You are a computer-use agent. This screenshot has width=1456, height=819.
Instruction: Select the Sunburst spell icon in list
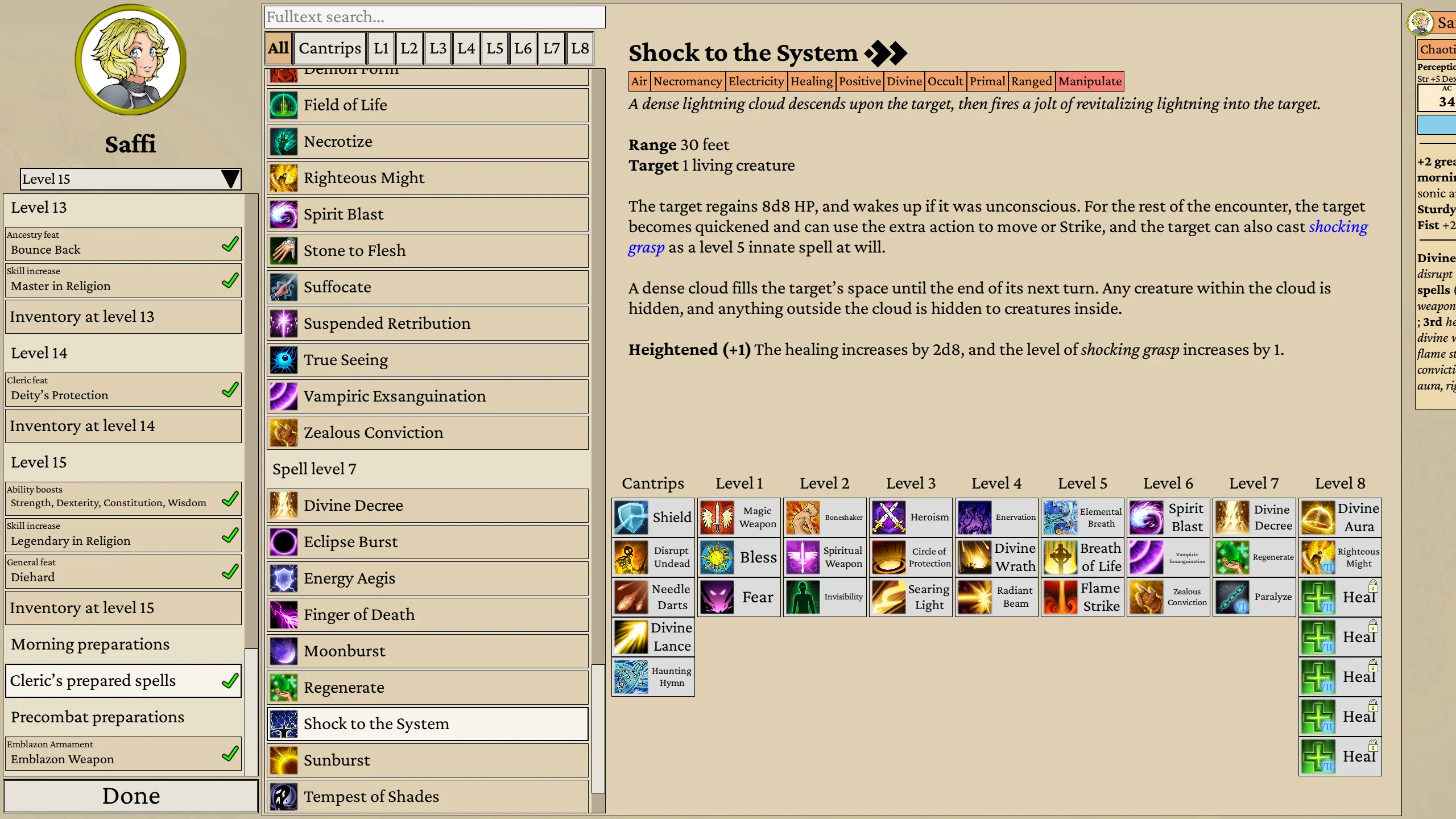tap(283, 760)
